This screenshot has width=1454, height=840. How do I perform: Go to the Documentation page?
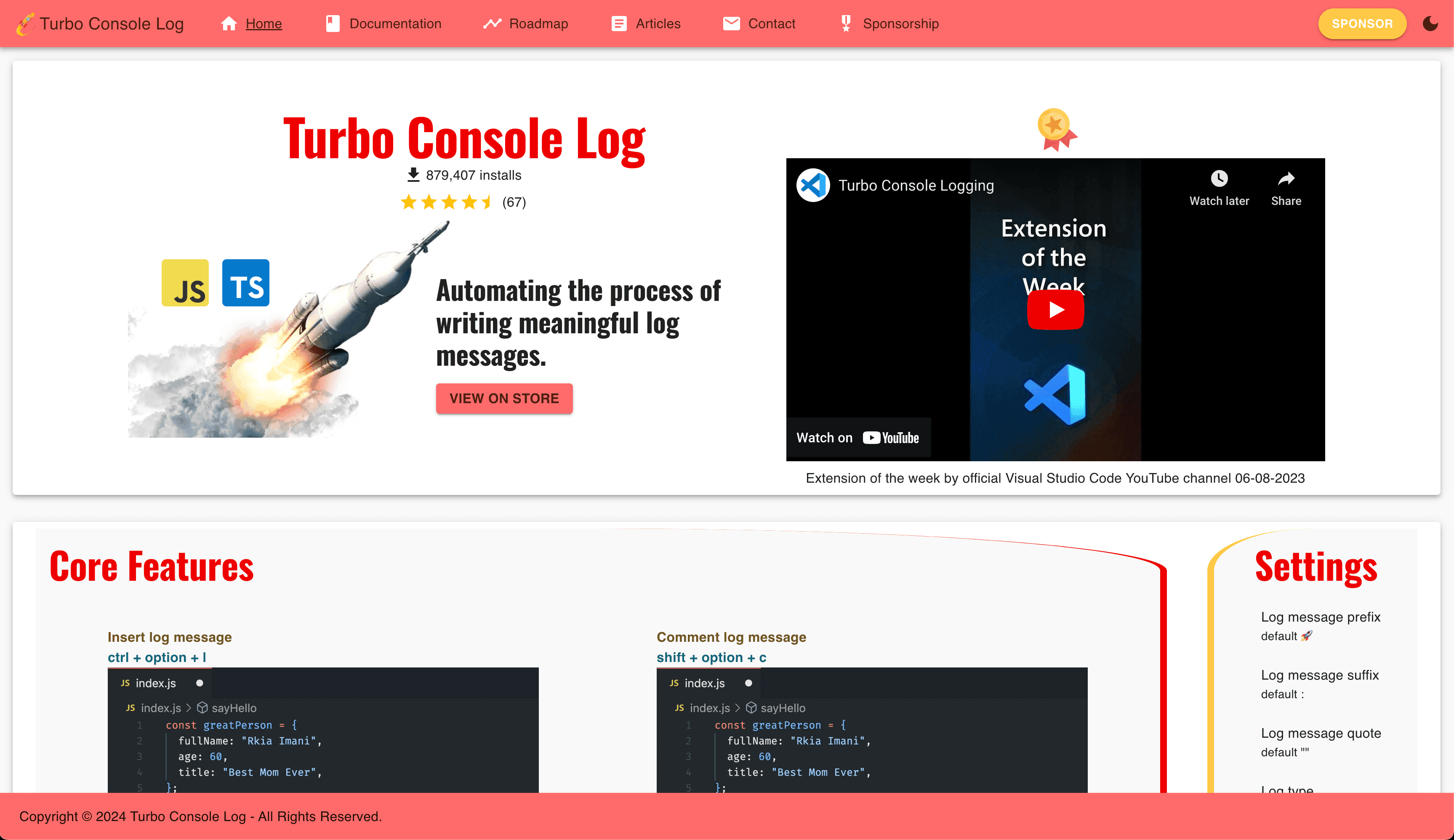point(395,24)
